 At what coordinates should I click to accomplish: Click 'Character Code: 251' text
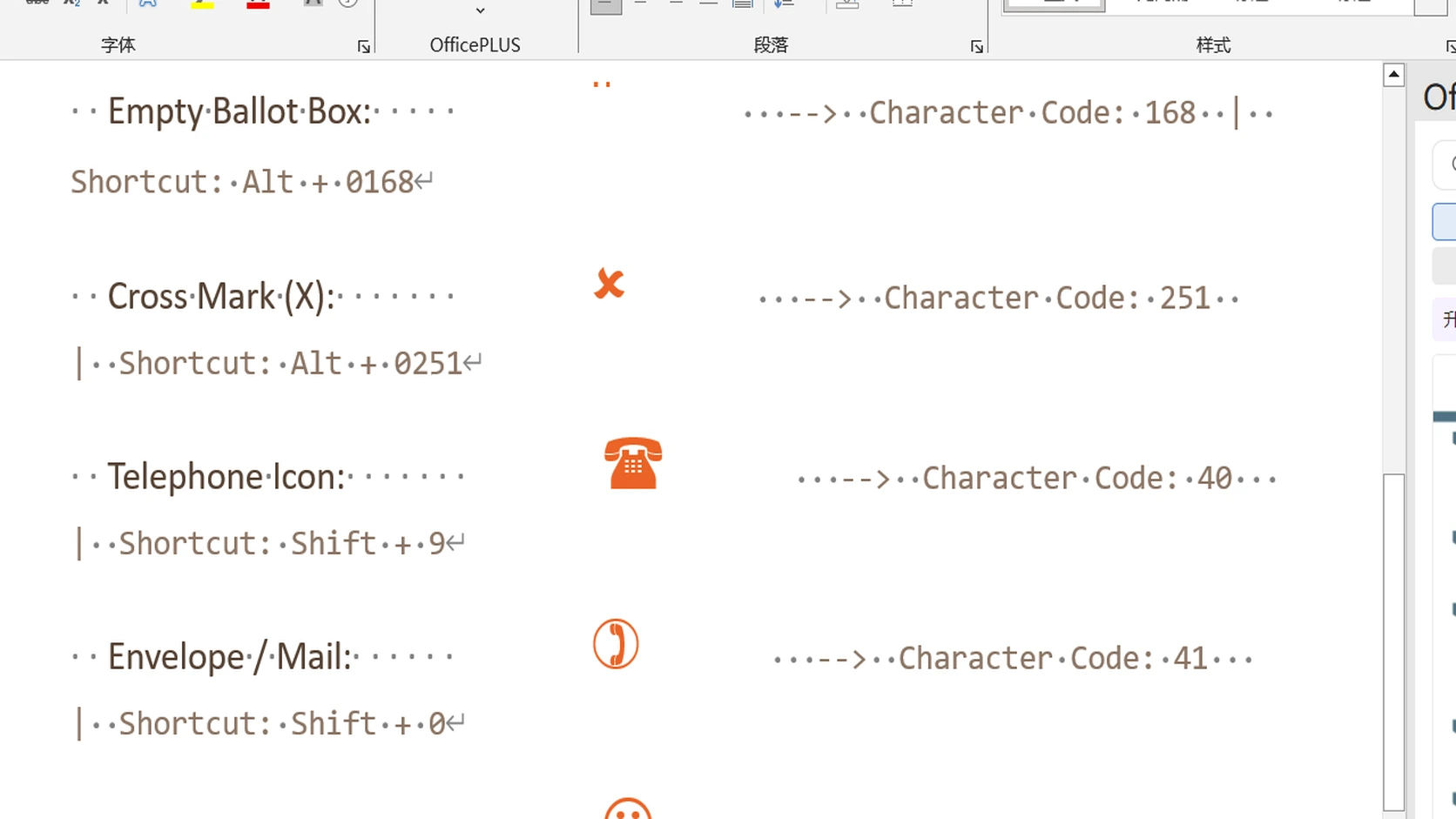(1048, 299)
